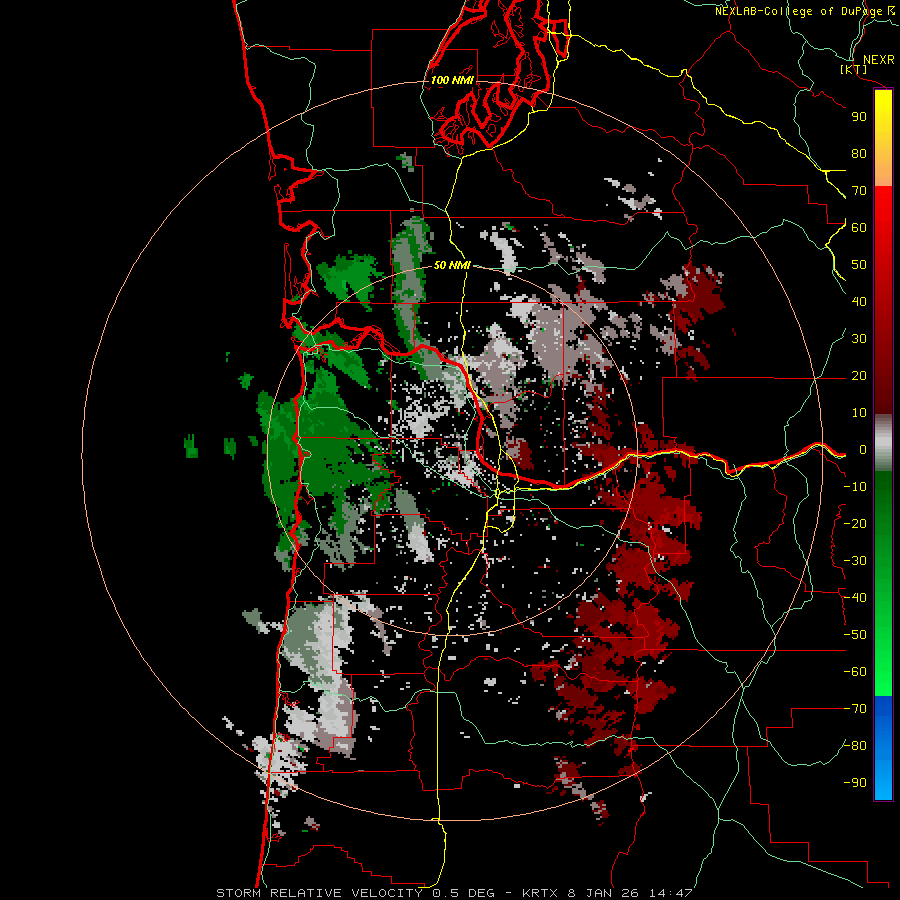Click the NEXLAB-College of DuPage credit text
Screen dimensions: 900x900
pyautogui.click(x=799, y=11)
